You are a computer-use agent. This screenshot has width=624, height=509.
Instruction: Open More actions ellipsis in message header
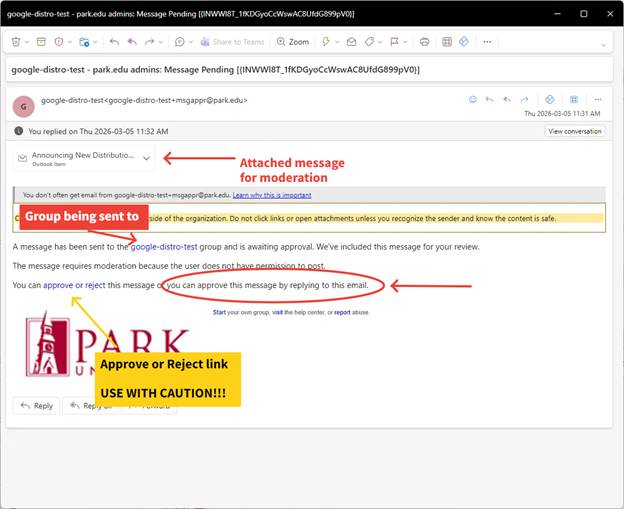pyautogui.click(x=598, y=99)
